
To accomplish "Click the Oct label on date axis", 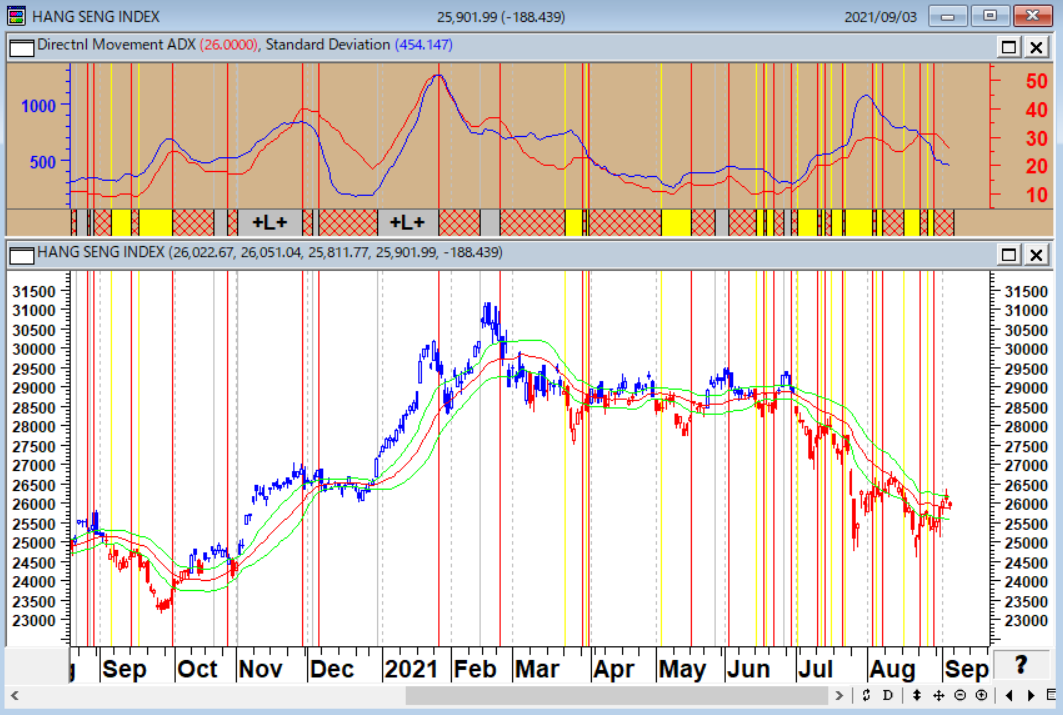I will [197, 669].
